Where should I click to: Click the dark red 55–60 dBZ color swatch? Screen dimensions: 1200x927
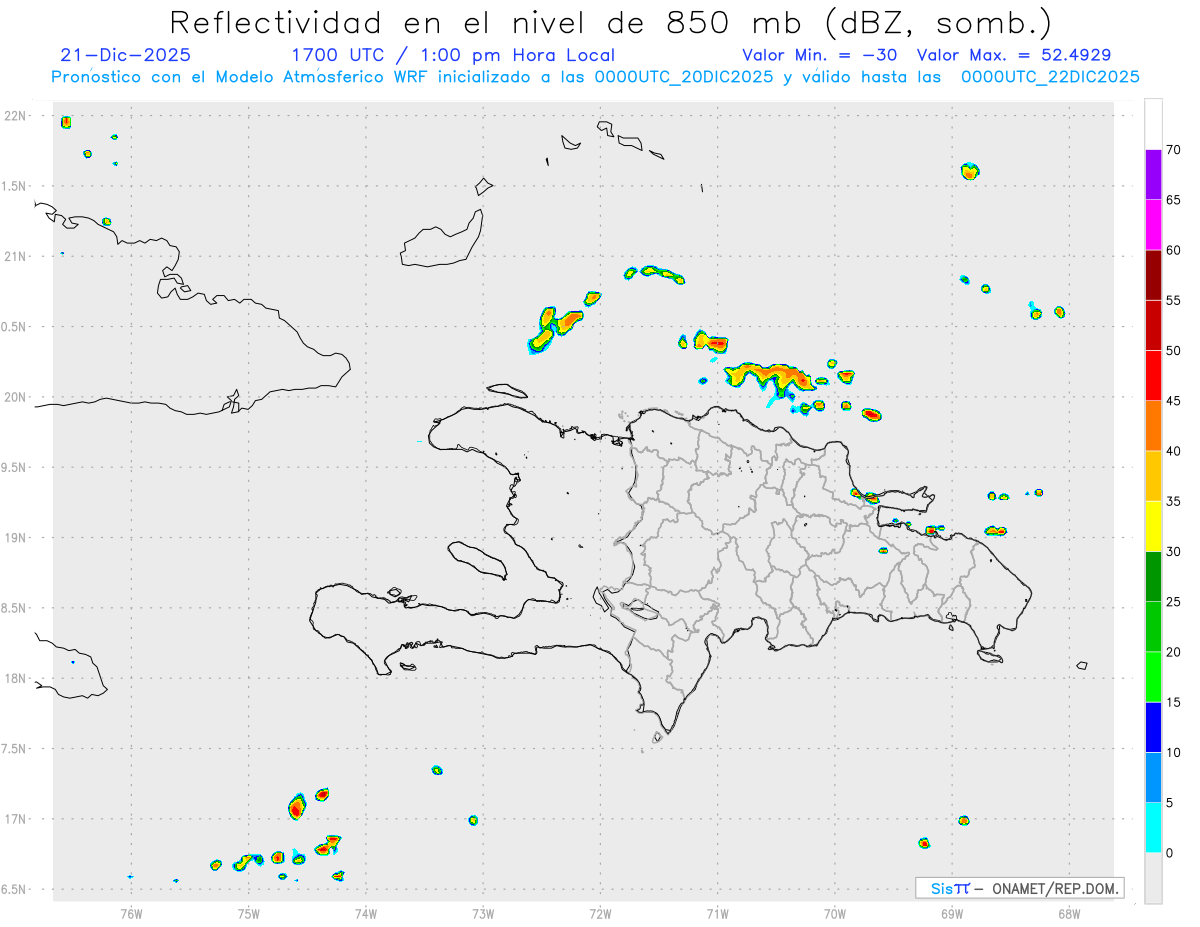point(1153,275)
